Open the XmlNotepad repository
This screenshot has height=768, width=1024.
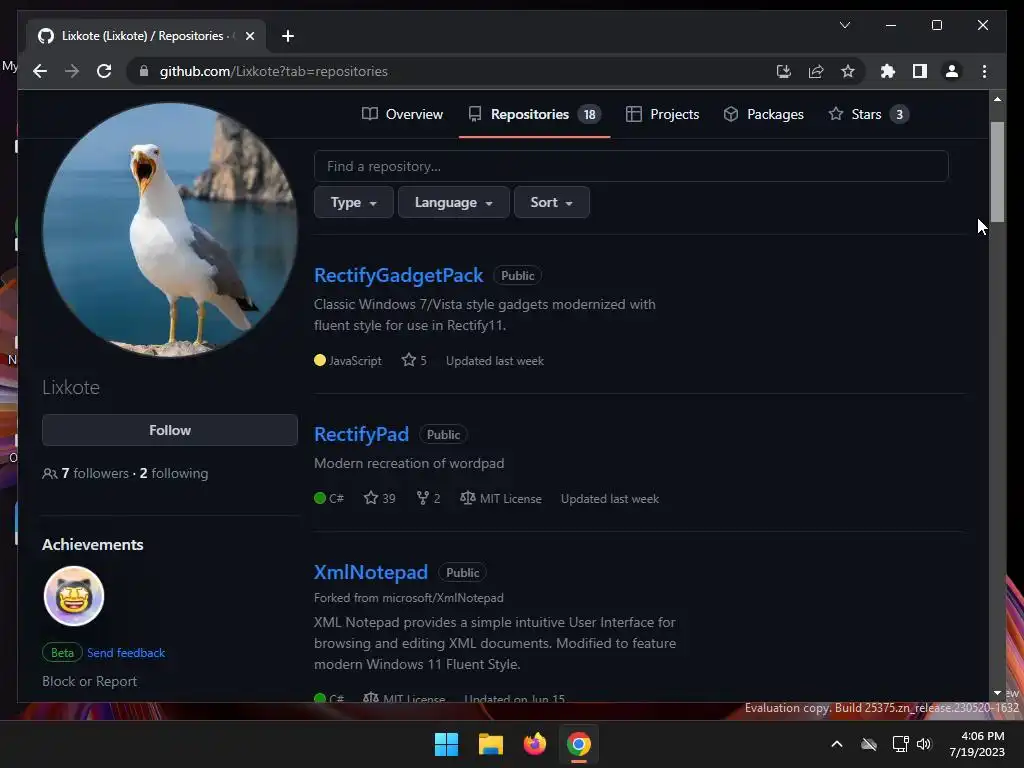[371, 572]
